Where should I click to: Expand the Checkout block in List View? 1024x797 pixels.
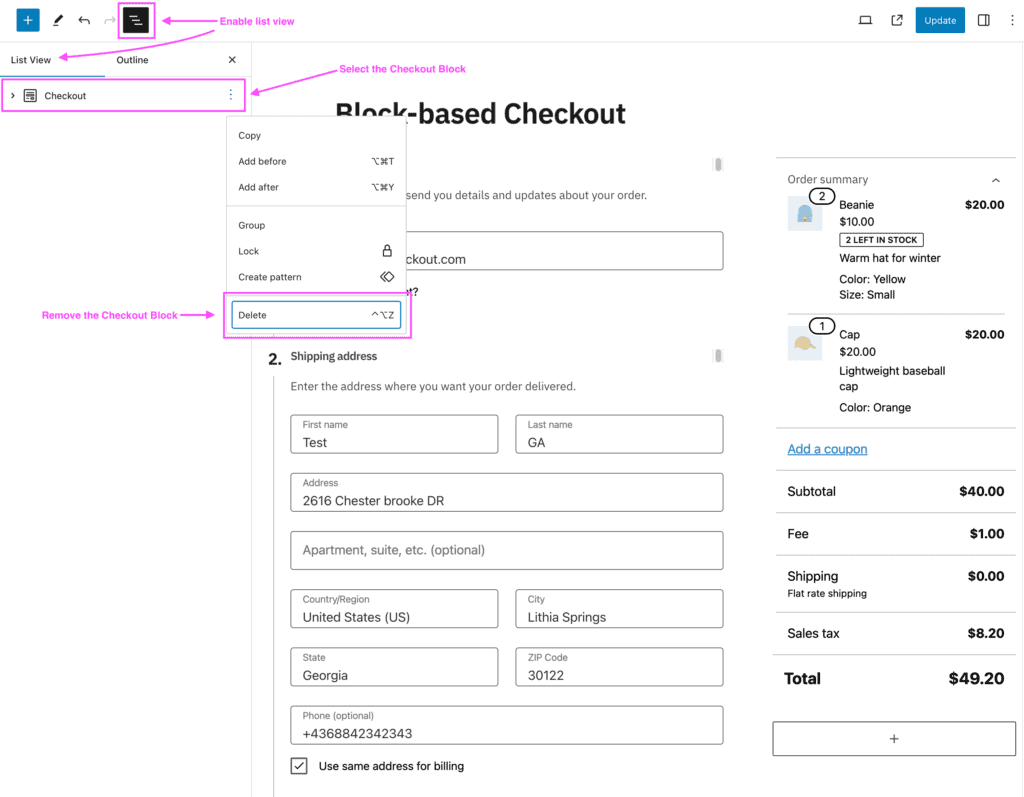point(12,95)
